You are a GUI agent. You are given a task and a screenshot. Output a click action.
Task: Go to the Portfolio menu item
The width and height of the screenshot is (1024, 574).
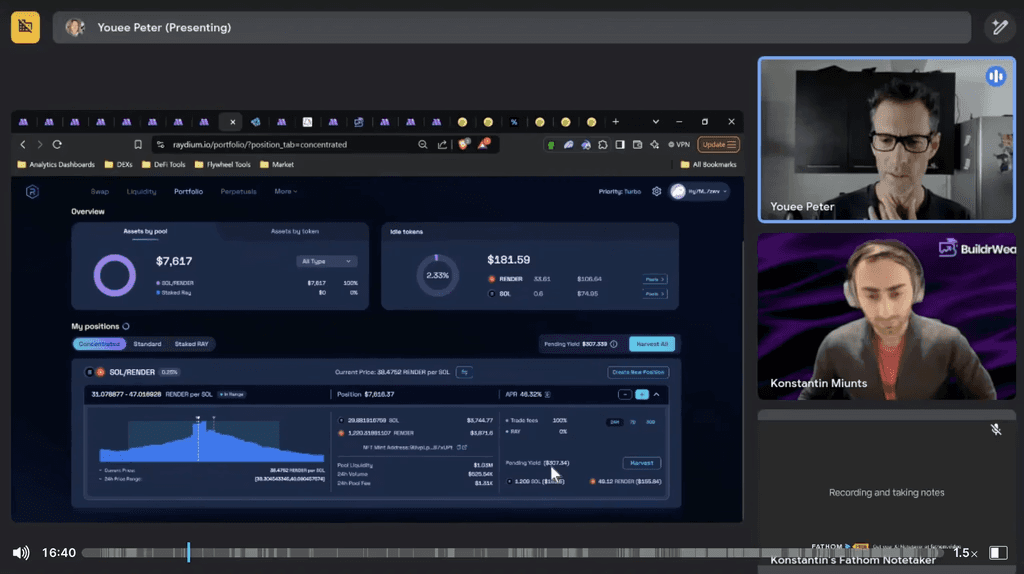pyautogui.click(x=188, y=191)
